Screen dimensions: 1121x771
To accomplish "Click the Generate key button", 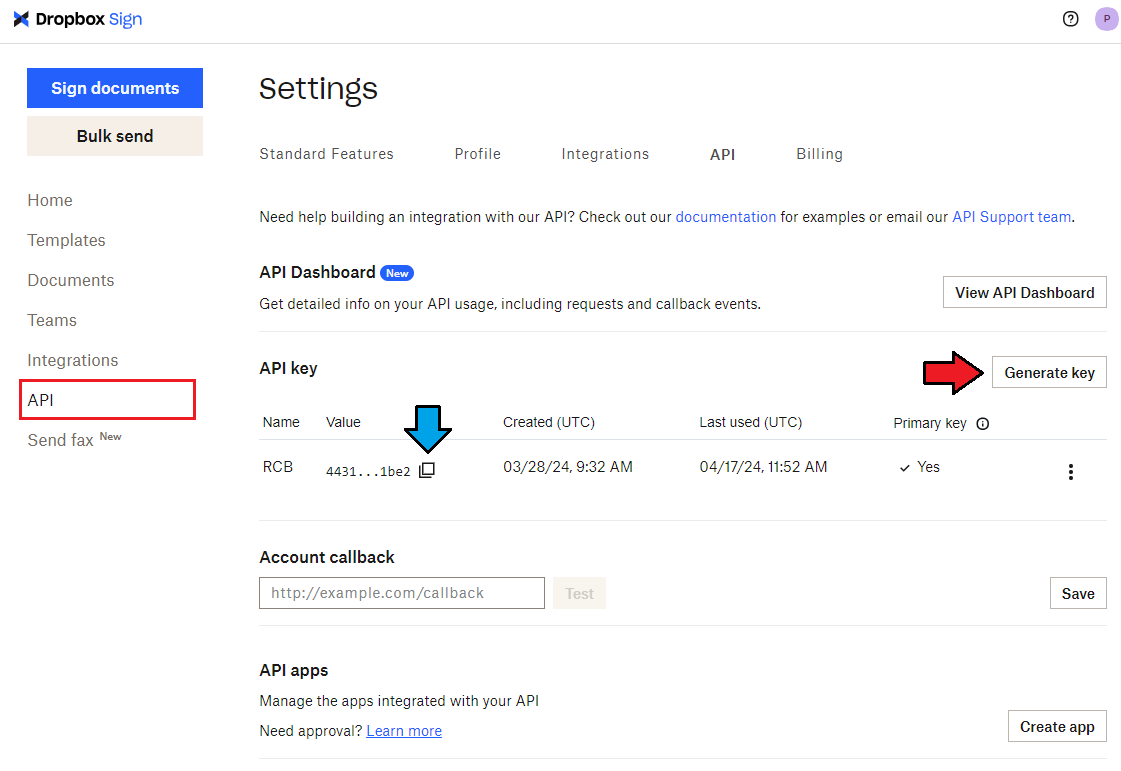I will [1049, 373].
